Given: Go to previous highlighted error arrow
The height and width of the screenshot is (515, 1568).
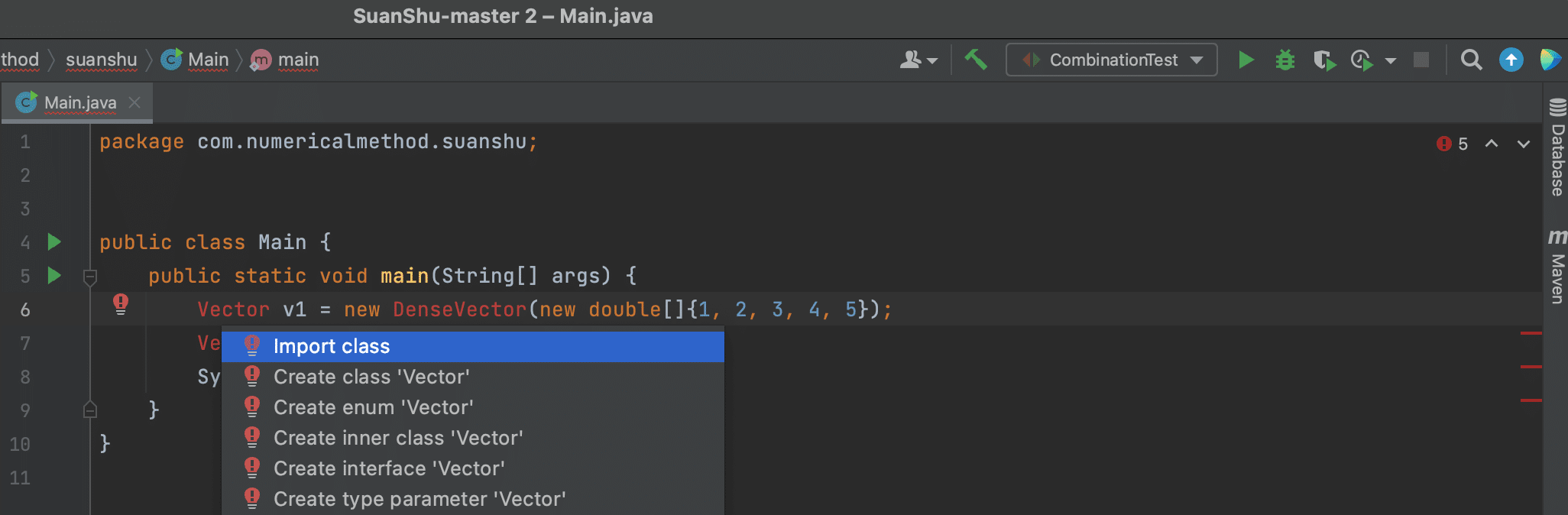Looking at the screenshot, I should point(1492,144).
